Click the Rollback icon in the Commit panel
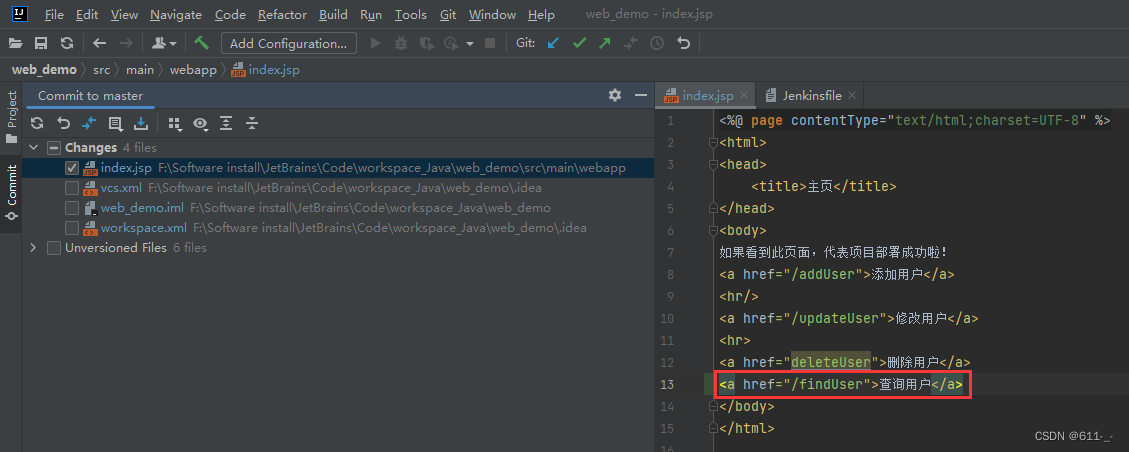 coord(63,124)
